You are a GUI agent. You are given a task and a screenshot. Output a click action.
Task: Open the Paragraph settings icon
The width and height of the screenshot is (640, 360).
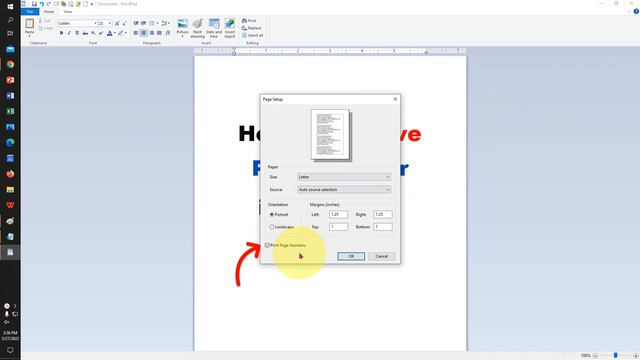tap(168, 33)
